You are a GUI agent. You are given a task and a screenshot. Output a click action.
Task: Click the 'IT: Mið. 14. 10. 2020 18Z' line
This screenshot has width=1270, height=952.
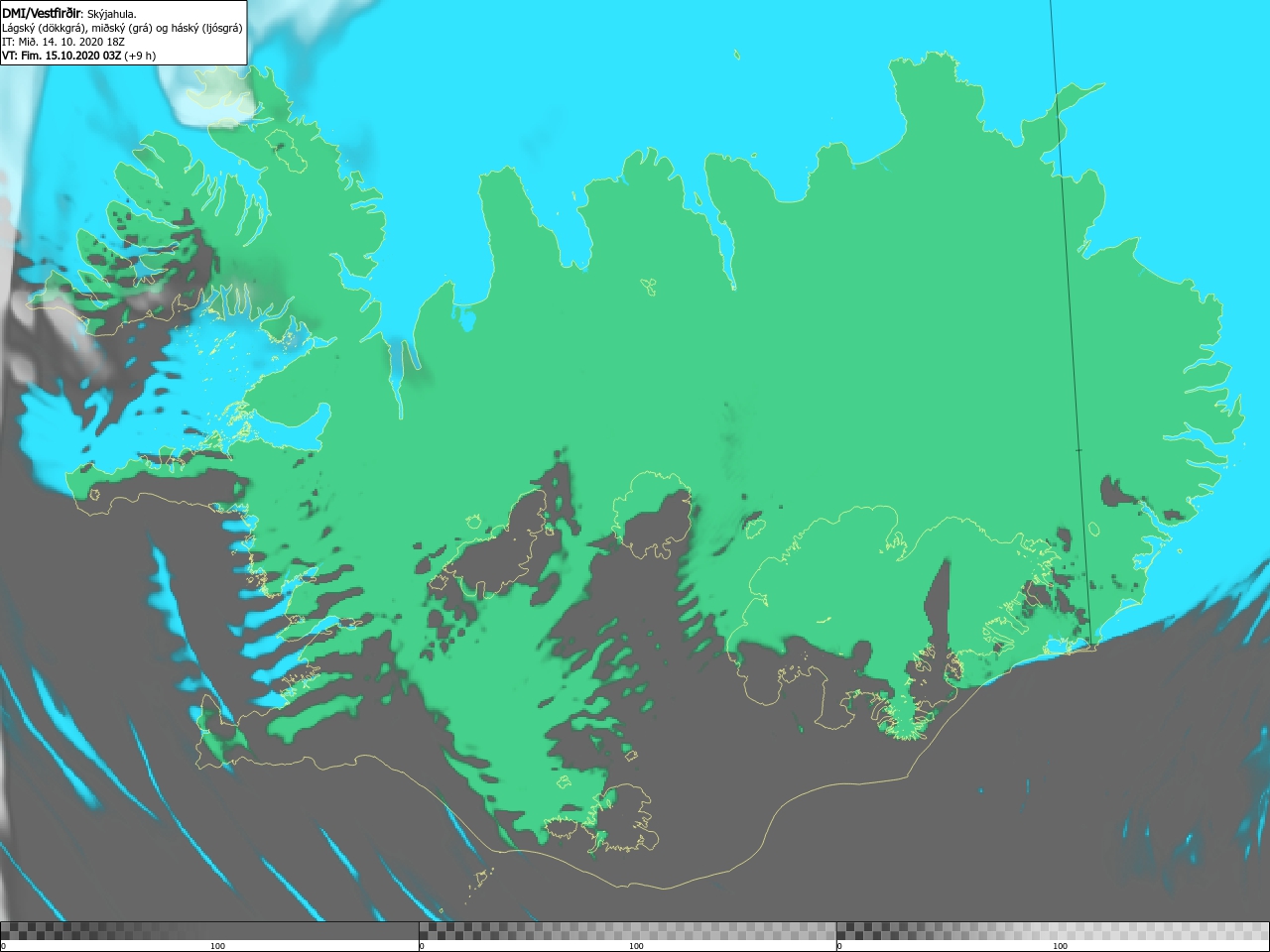(63, 42)
